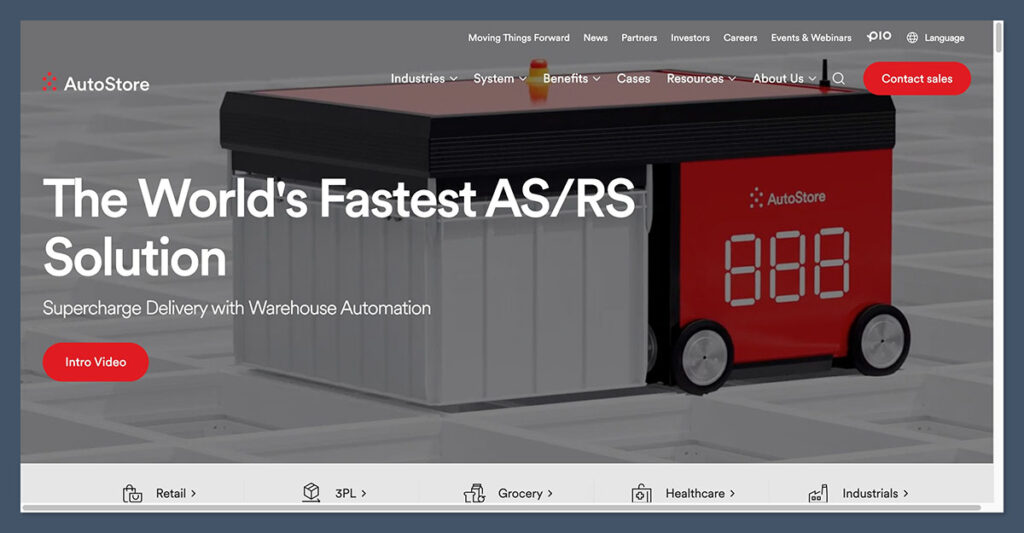Open the Industrials industry link

pyautogui.click(x=875, y=493)
